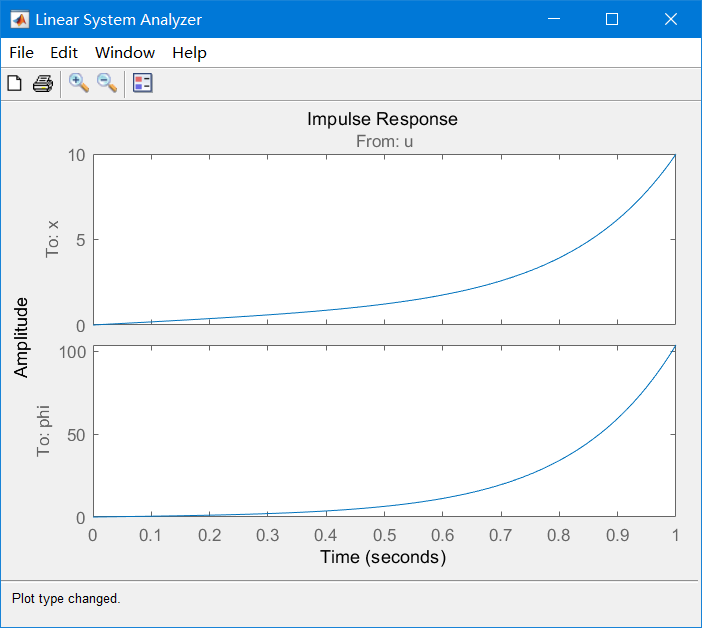Click the 0.5 tick label on time axis

pyautogui.click(x=385, y=535)
